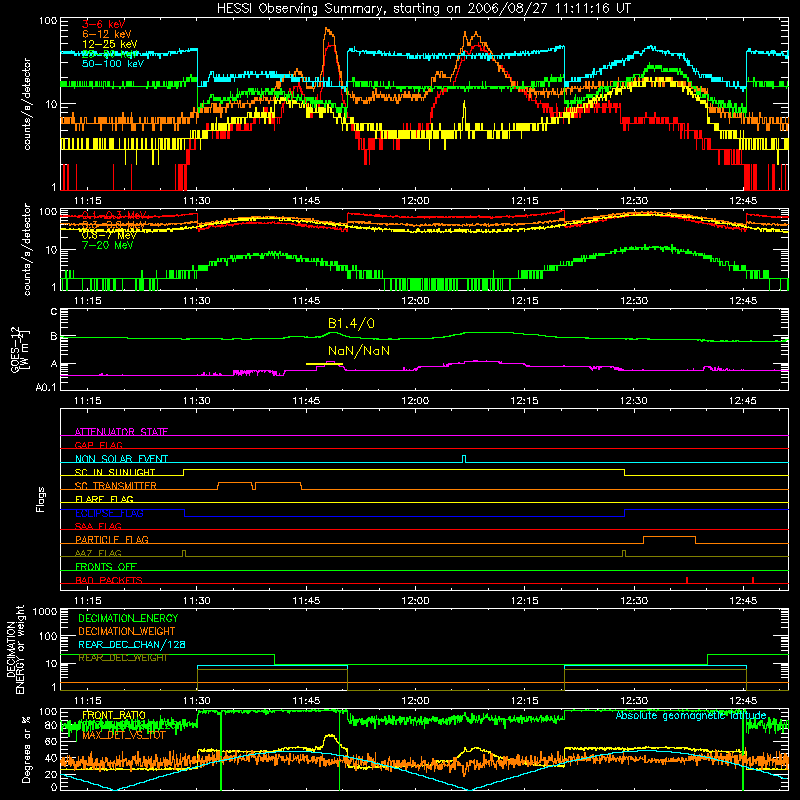The width and height of the screenshot is (800, 800).
Task: Click the 0.8-7 MeV legend label
Action: coord(109,235)
